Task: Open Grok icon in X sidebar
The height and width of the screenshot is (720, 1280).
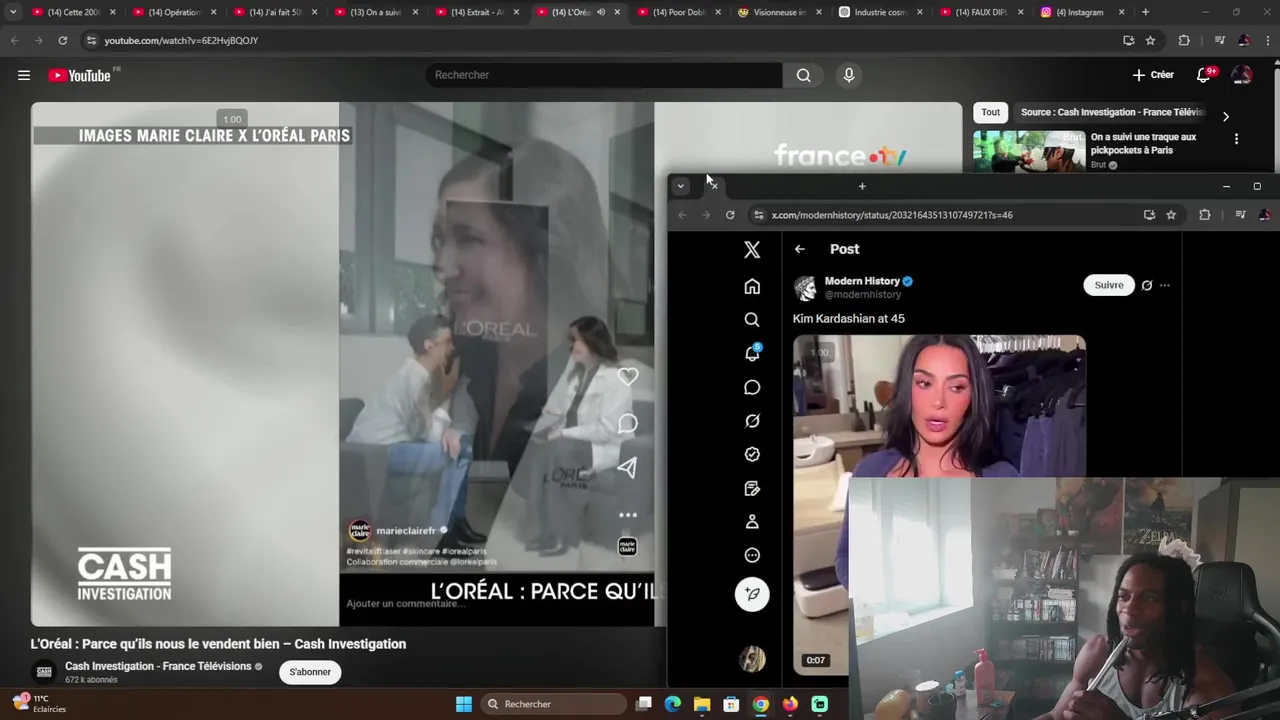Action: coord(752,421)
